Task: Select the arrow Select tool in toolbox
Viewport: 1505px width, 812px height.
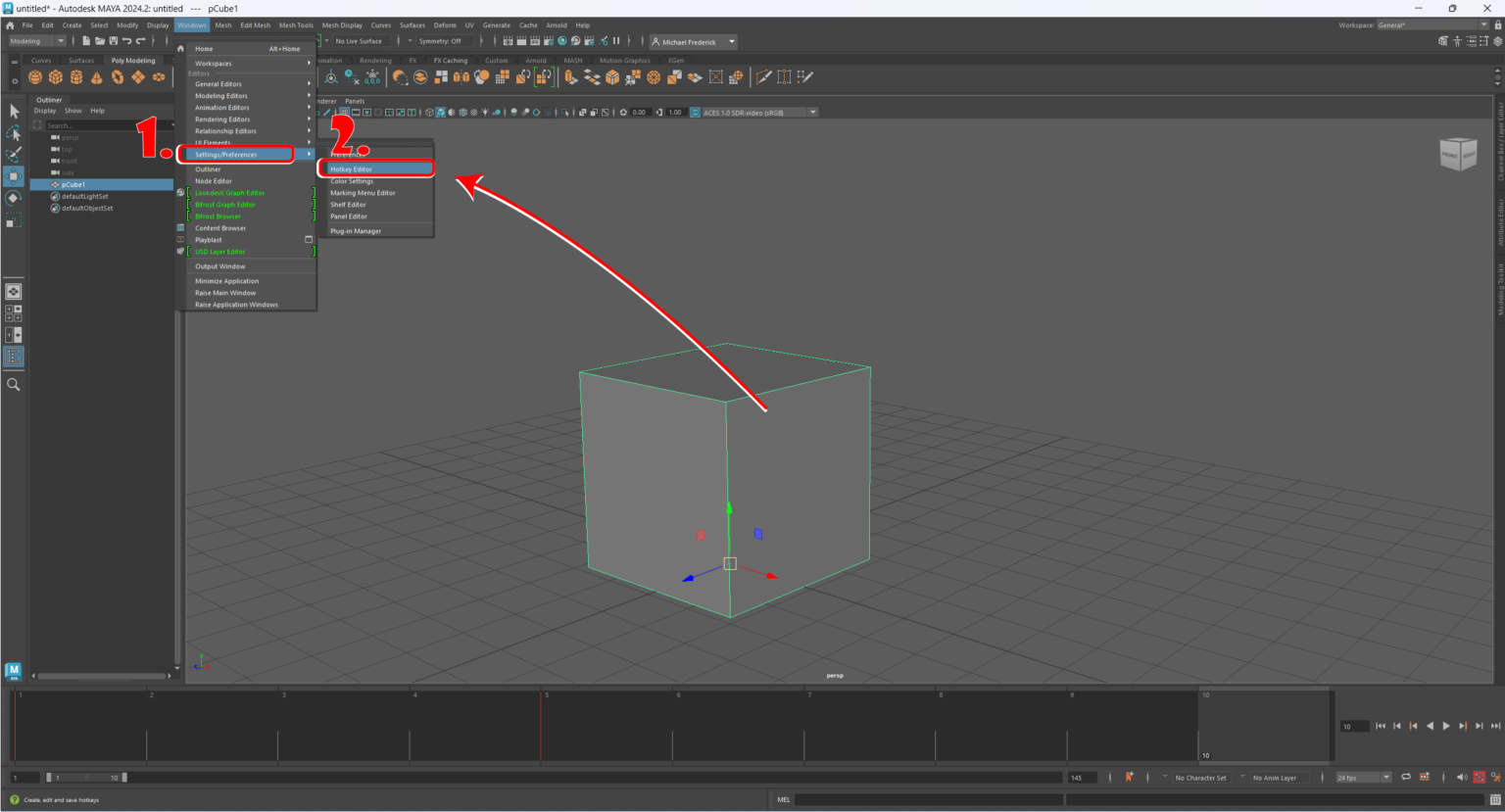Action: pyautogui.click(x=14, y=112)
